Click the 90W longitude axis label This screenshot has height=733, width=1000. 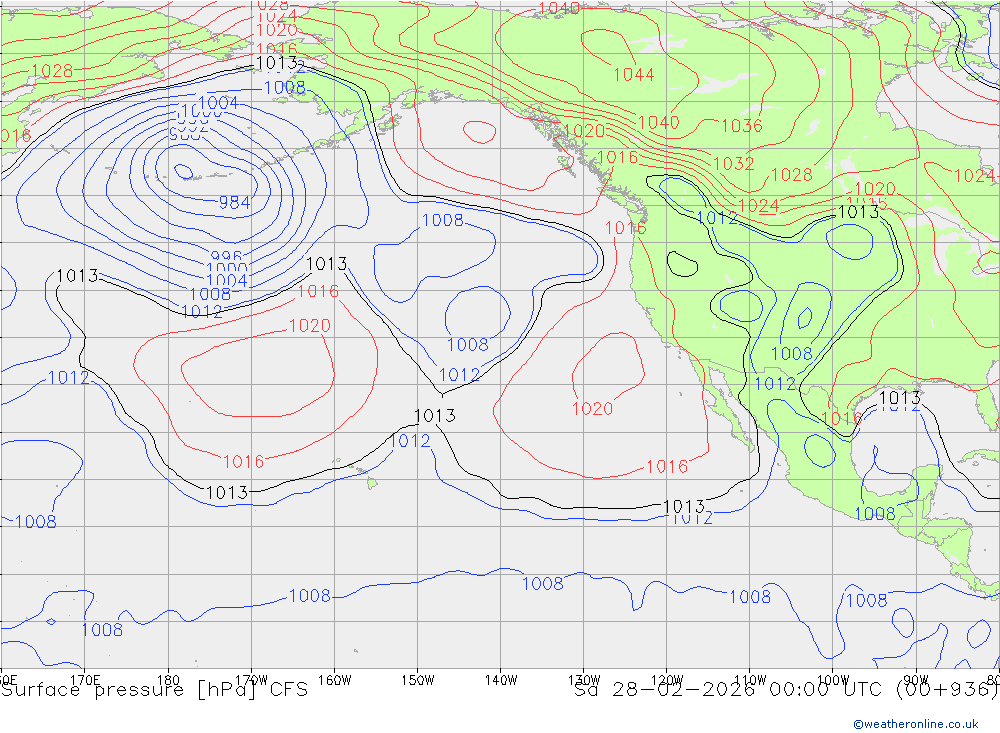(x=916, y=679)
